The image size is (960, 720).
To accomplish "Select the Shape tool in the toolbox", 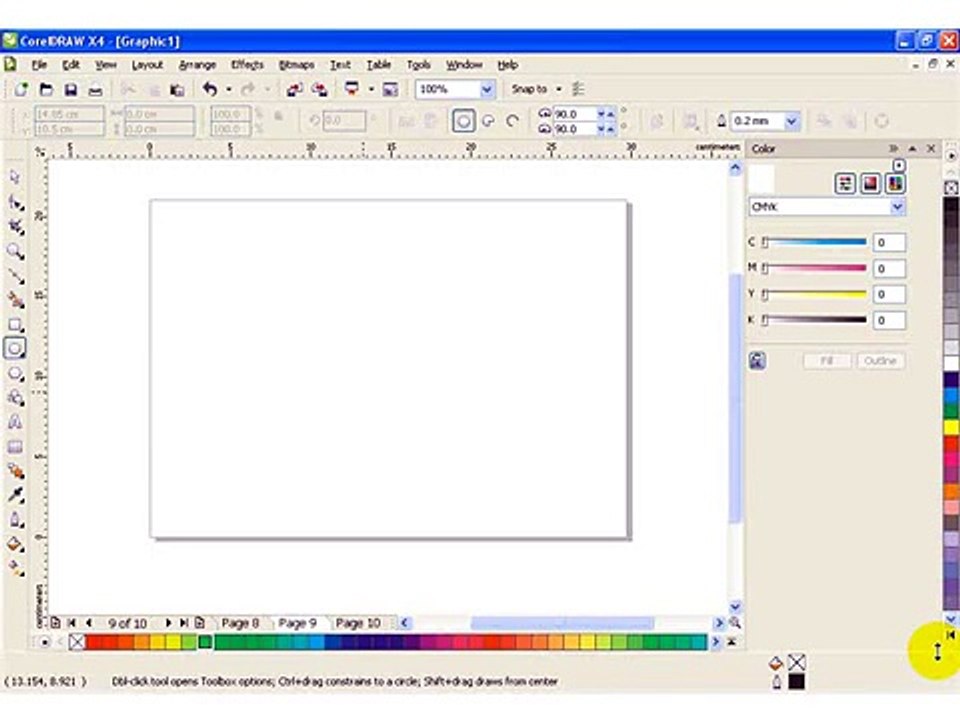I will click(15, 203).
